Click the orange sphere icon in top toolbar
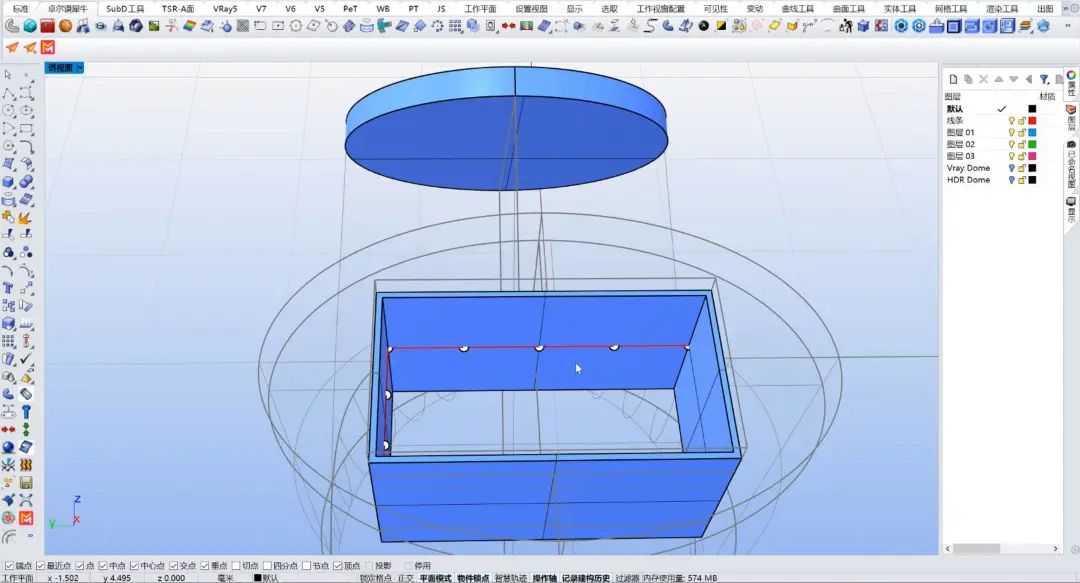The image size is (1080, 583). (x=65, y=26)
